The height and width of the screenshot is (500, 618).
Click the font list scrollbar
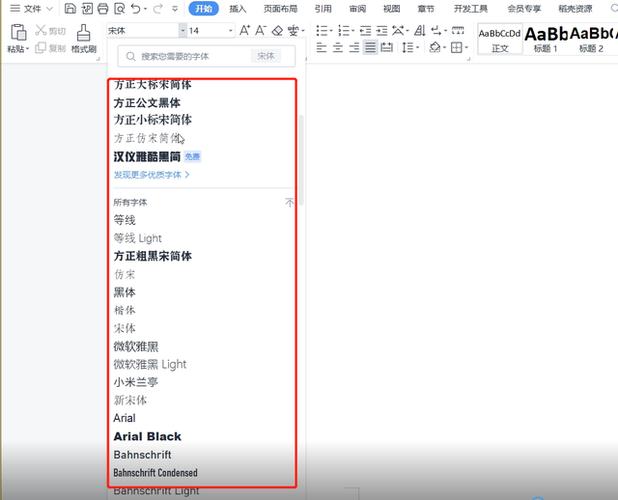301,160
